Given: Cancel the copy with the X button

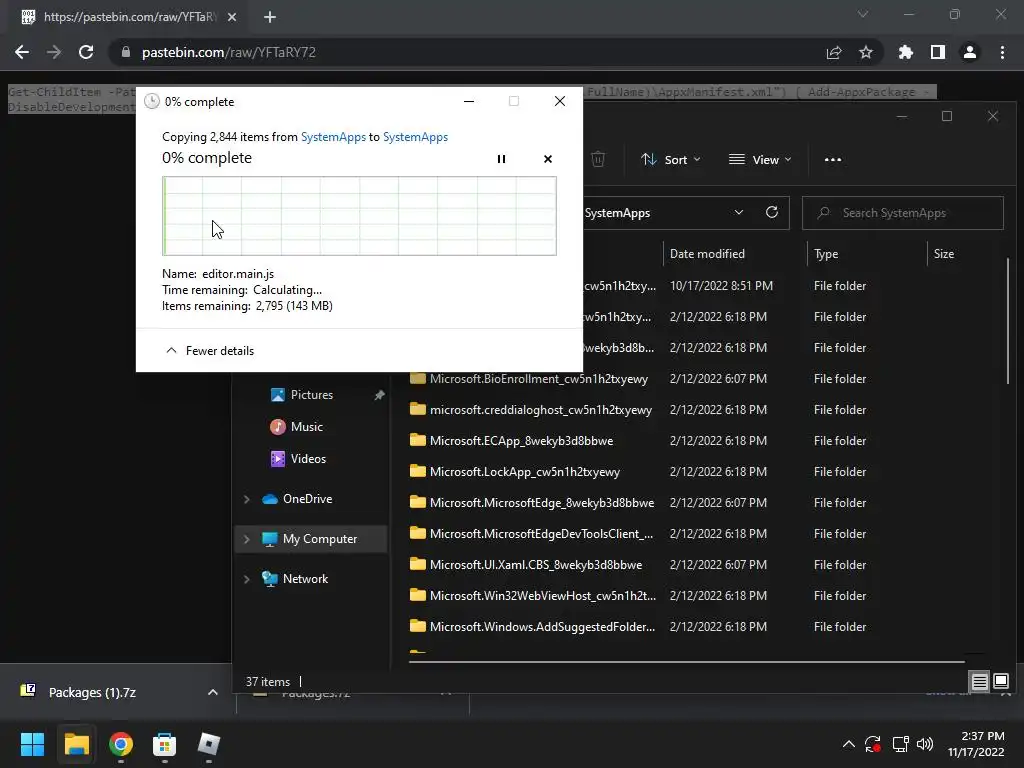Looking at the screenshot, I should (548, 159).
